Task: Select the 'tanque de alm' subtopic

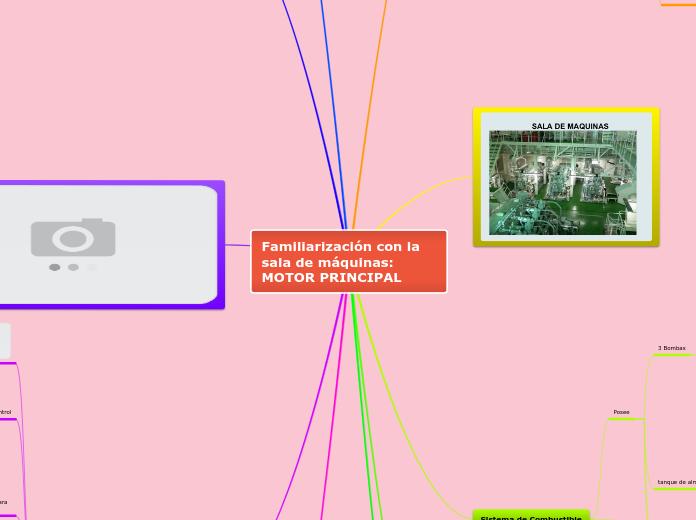Action: pos(676,482)
